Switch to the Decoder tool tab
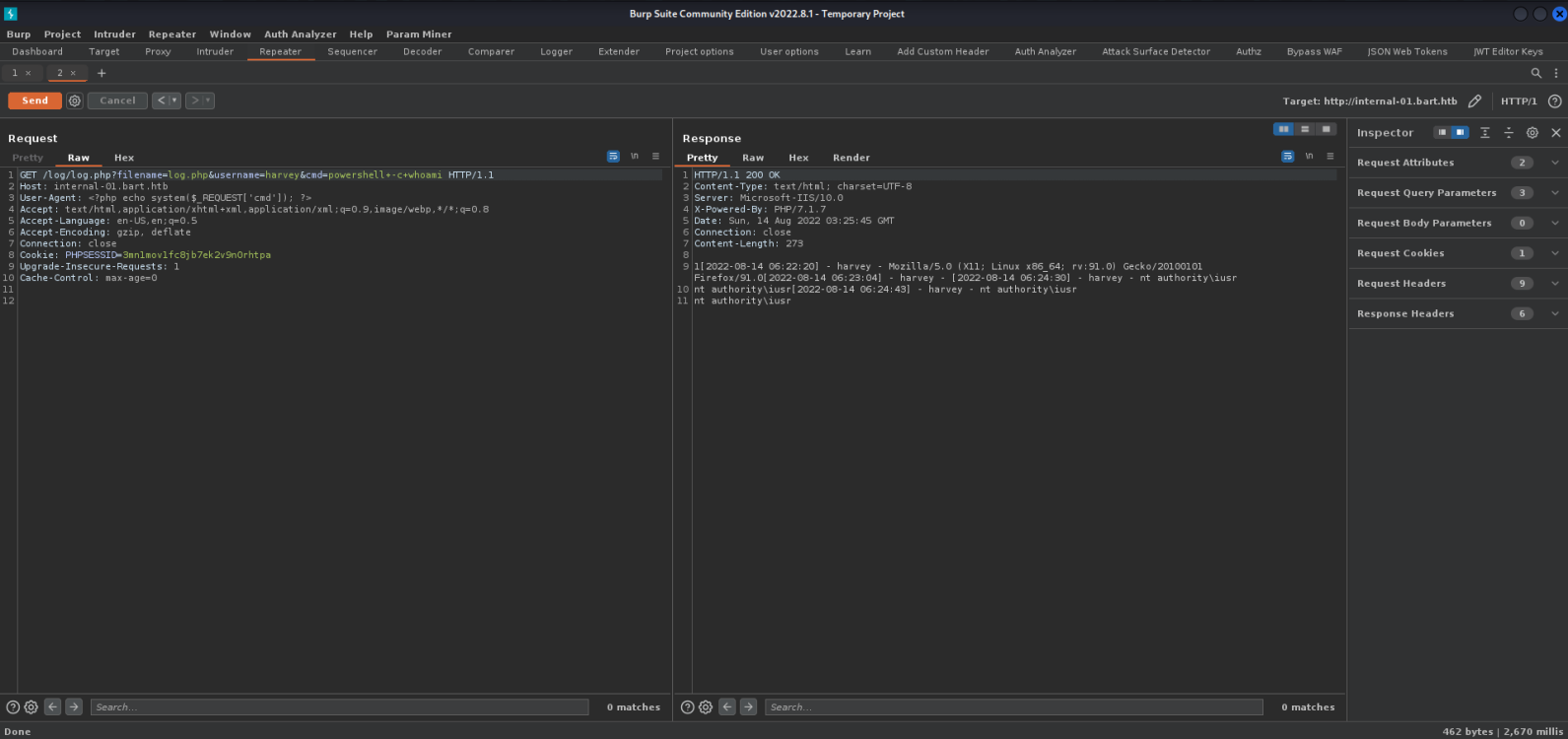 click(422, 51)
